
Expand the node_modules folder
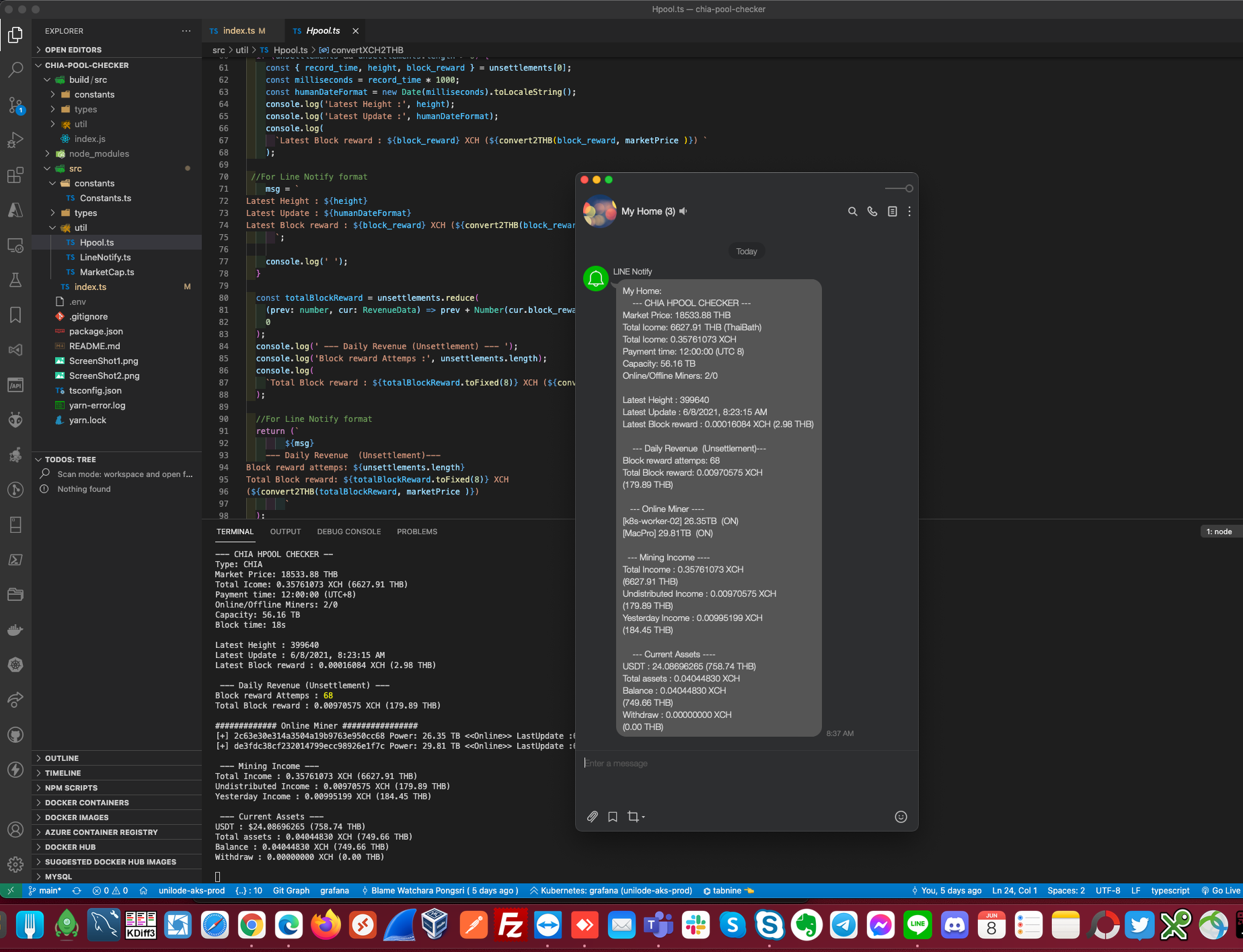(99, 154)
